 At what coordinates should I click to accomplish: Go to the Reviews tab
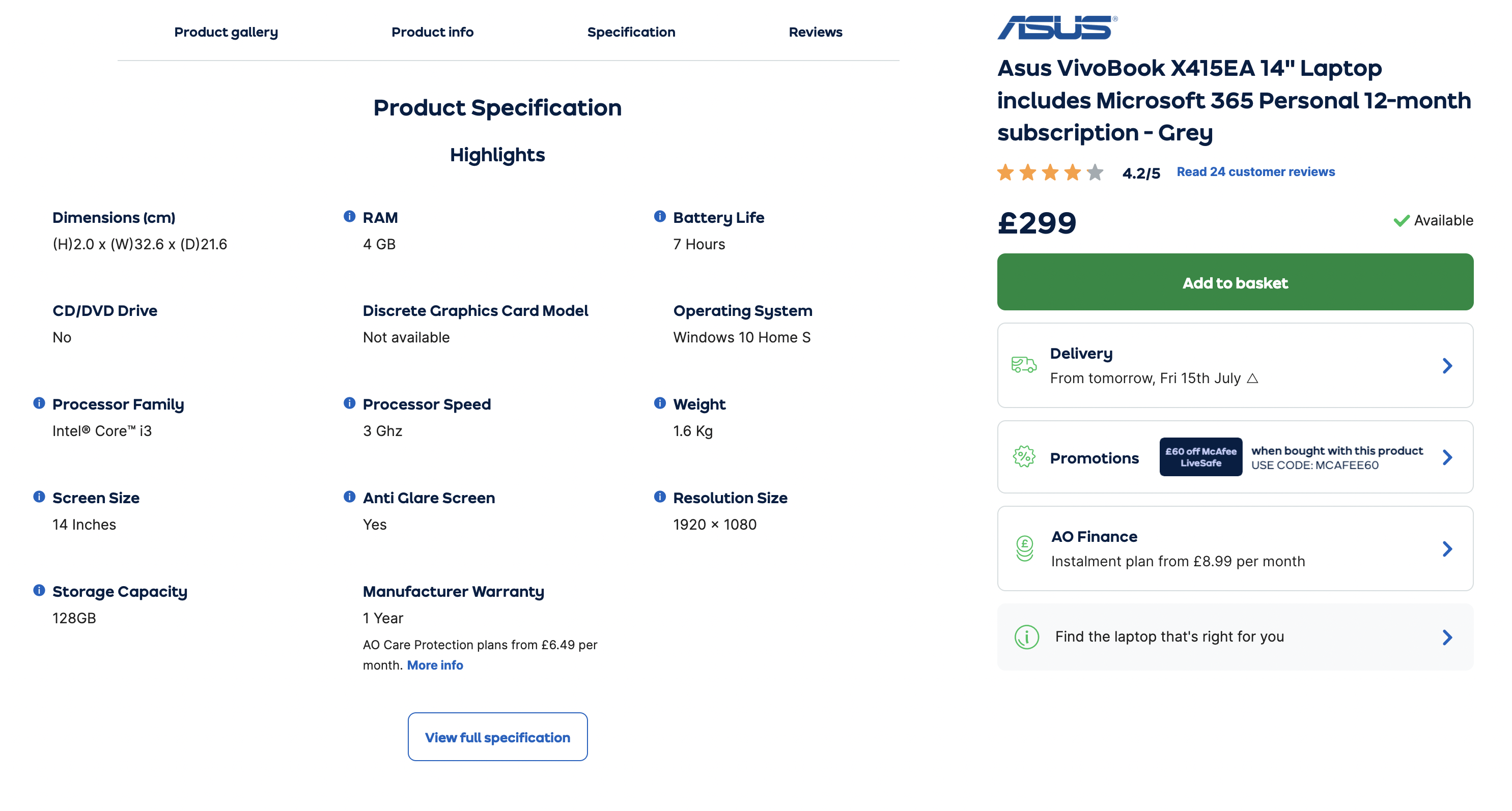click(x=815, y=32)
